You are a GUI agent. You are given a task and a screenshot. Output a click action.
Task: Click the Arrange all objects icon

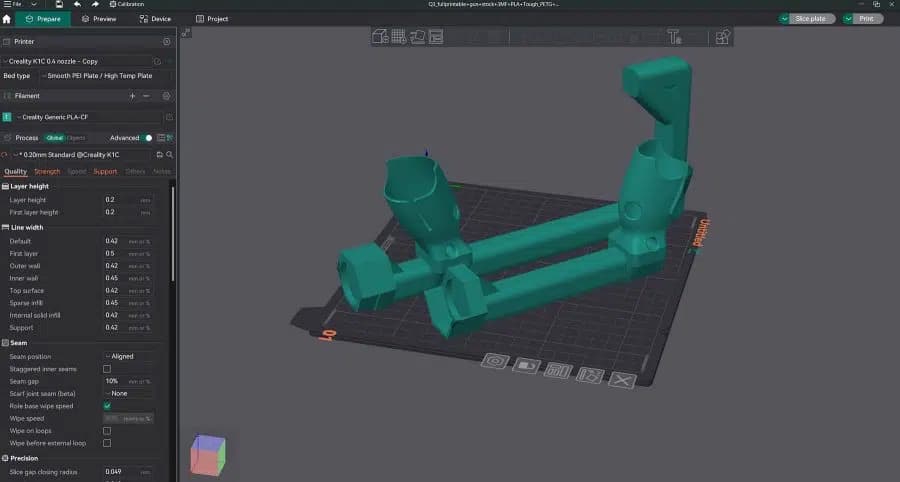436,37
